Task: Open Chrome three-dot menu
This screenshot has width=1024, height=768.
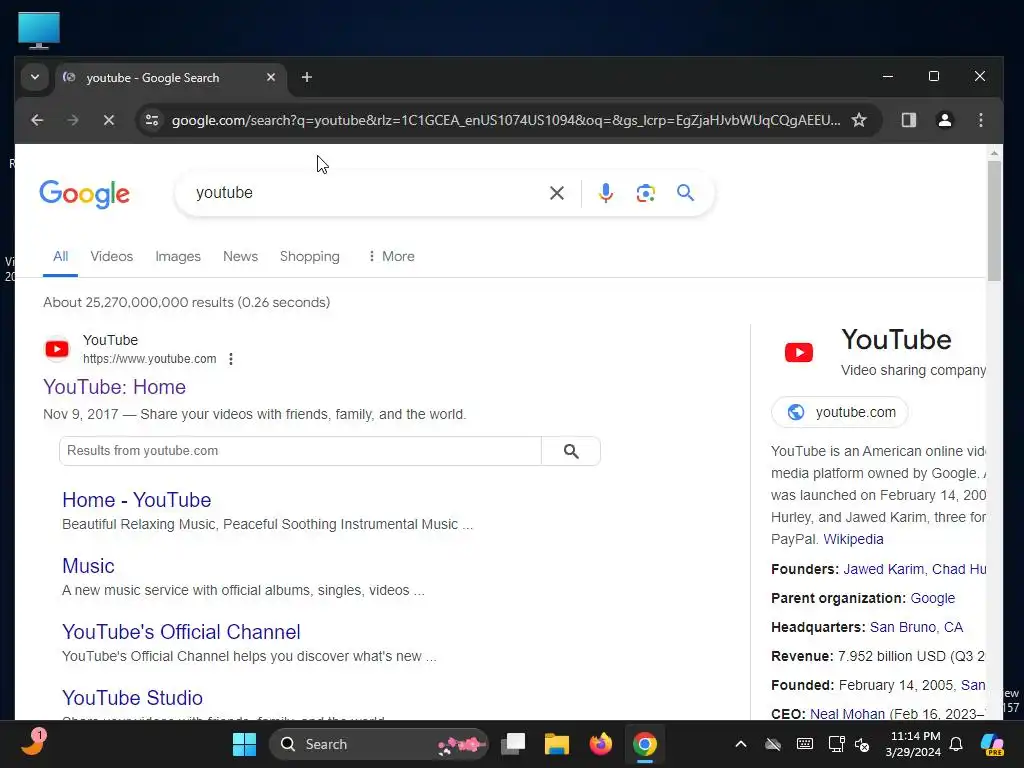Action: (980, 120)
